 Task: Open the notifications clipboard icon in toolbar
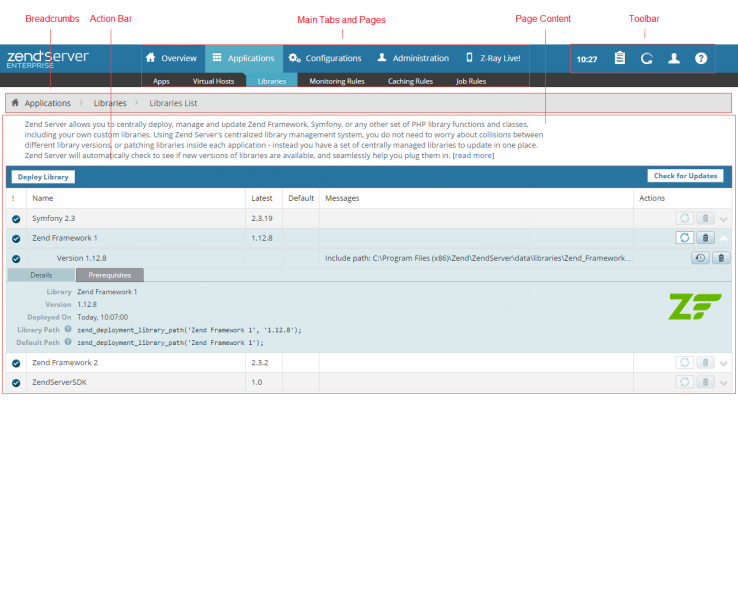(620, 58)
